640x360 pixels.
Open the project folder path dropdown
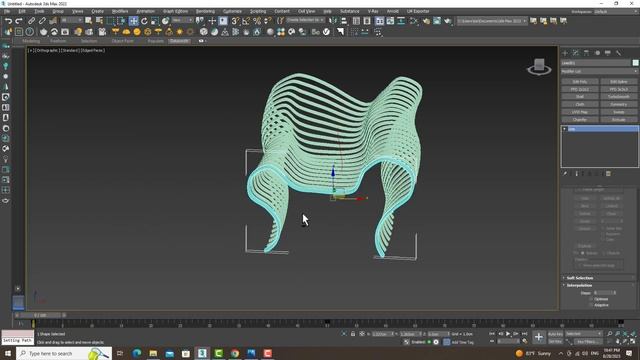tap(492, 21)
